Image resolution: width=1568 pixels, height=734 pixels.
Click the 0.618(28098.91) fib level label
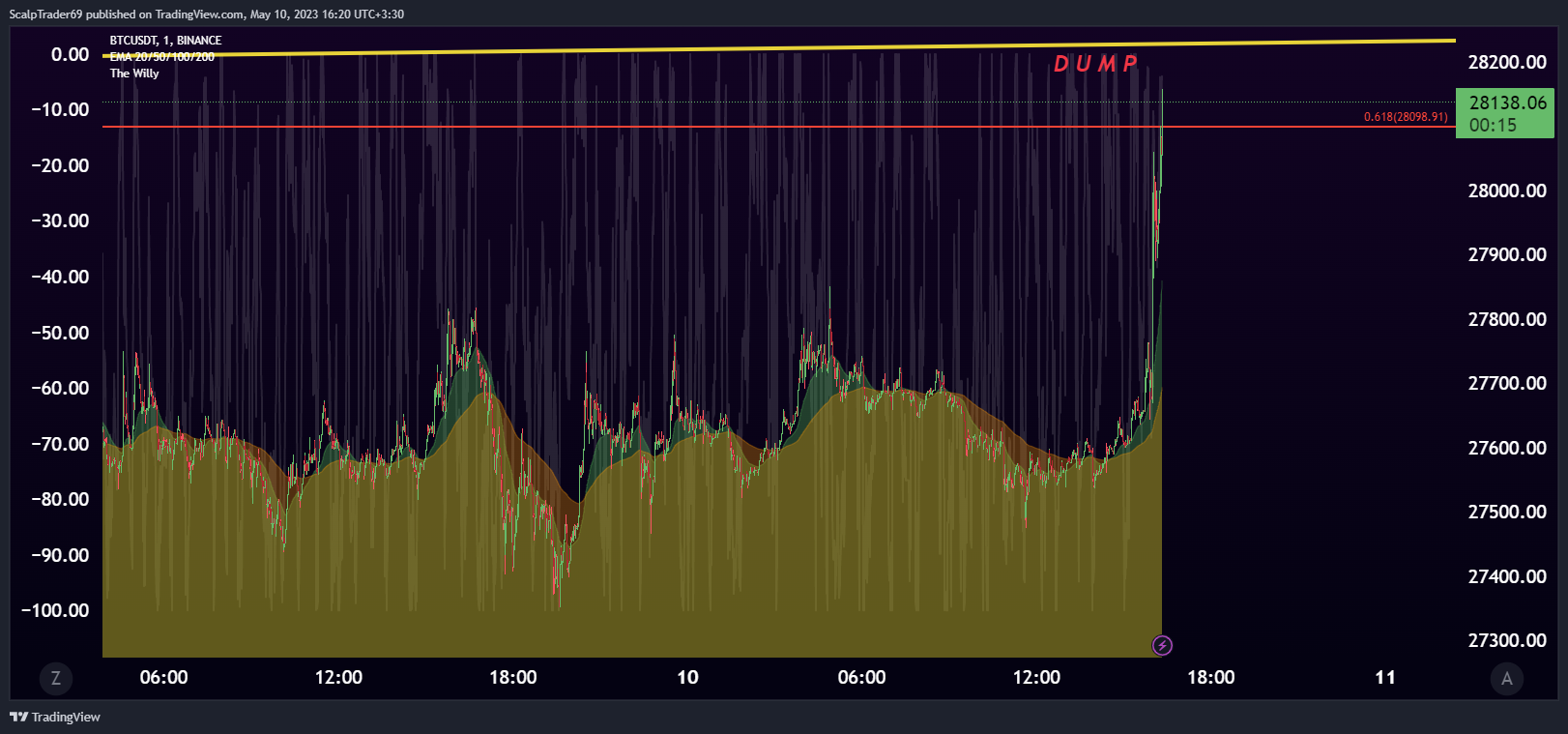click(1406, 117)
